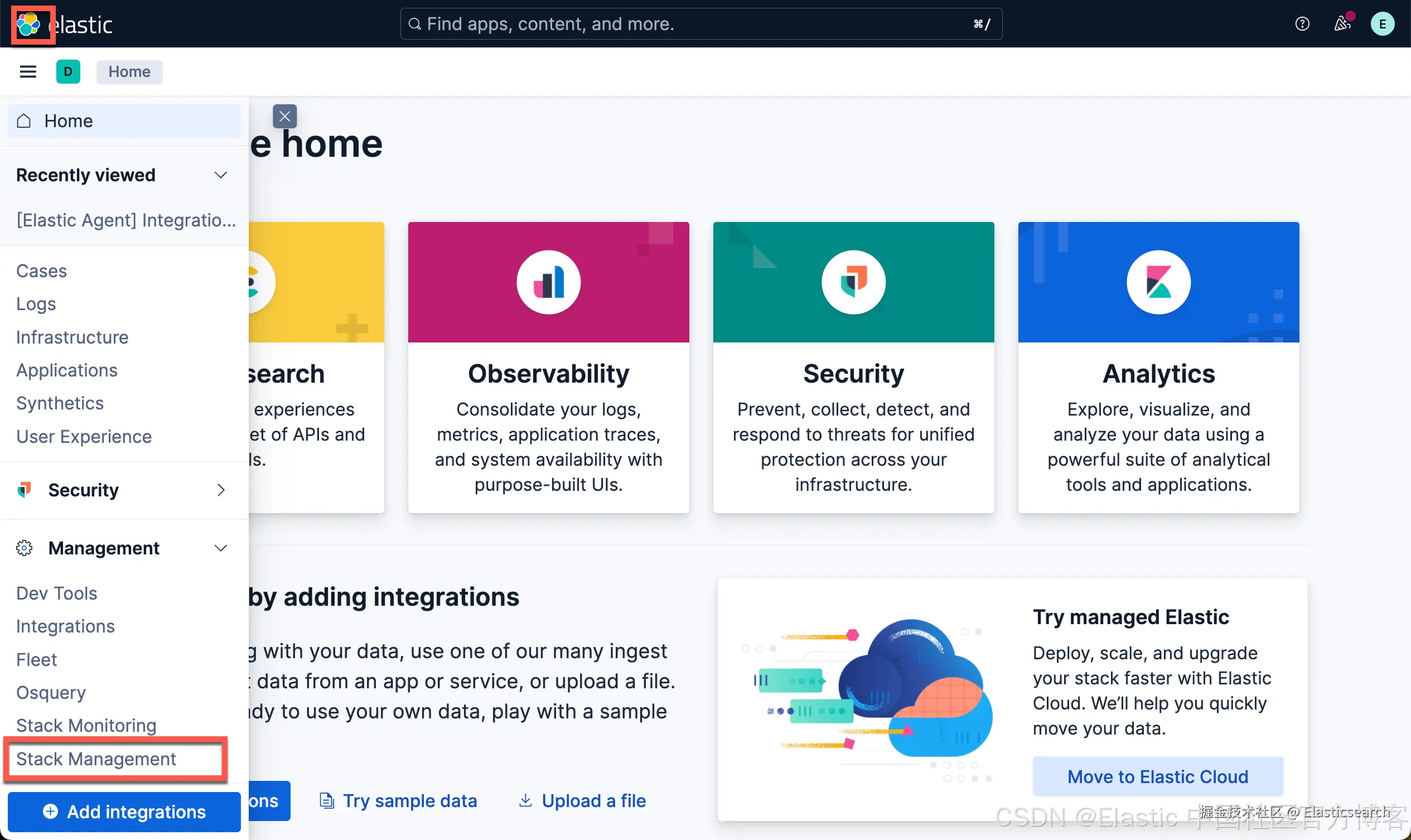Click Move to Elastic Cloud button
The height and width of the screenshot is (840, 1411).
click(x=1157, y=776)
